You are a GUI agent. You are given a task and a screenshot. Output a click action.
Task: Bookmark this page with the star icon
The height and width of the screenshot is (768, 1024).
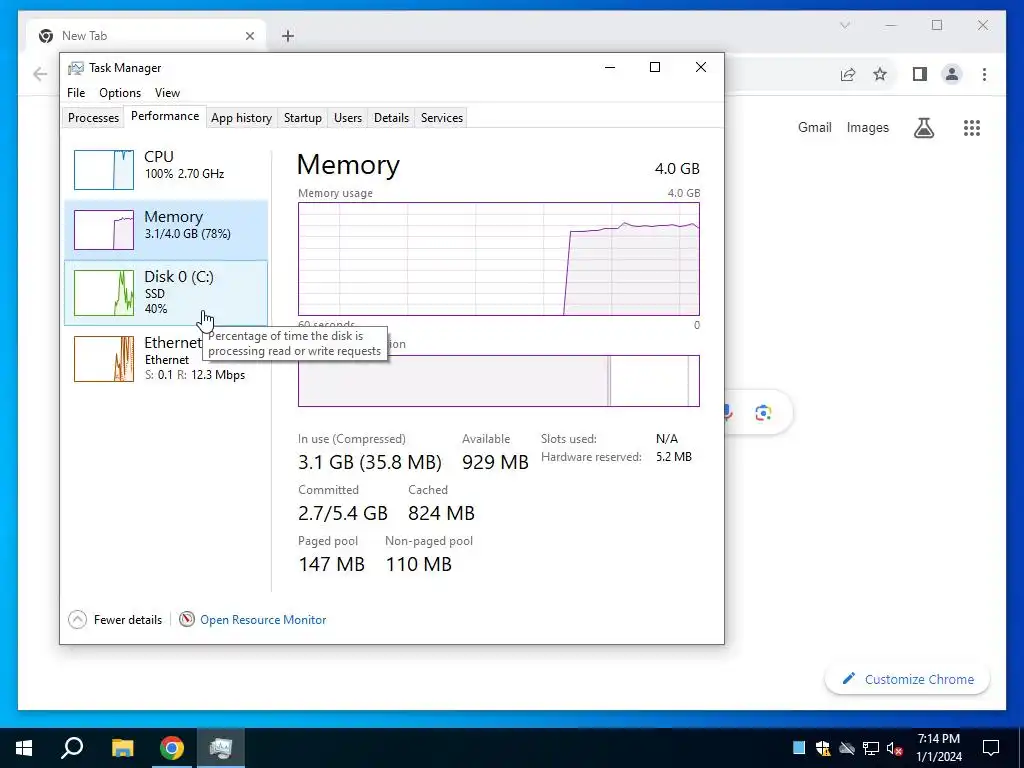pos(880,74)
